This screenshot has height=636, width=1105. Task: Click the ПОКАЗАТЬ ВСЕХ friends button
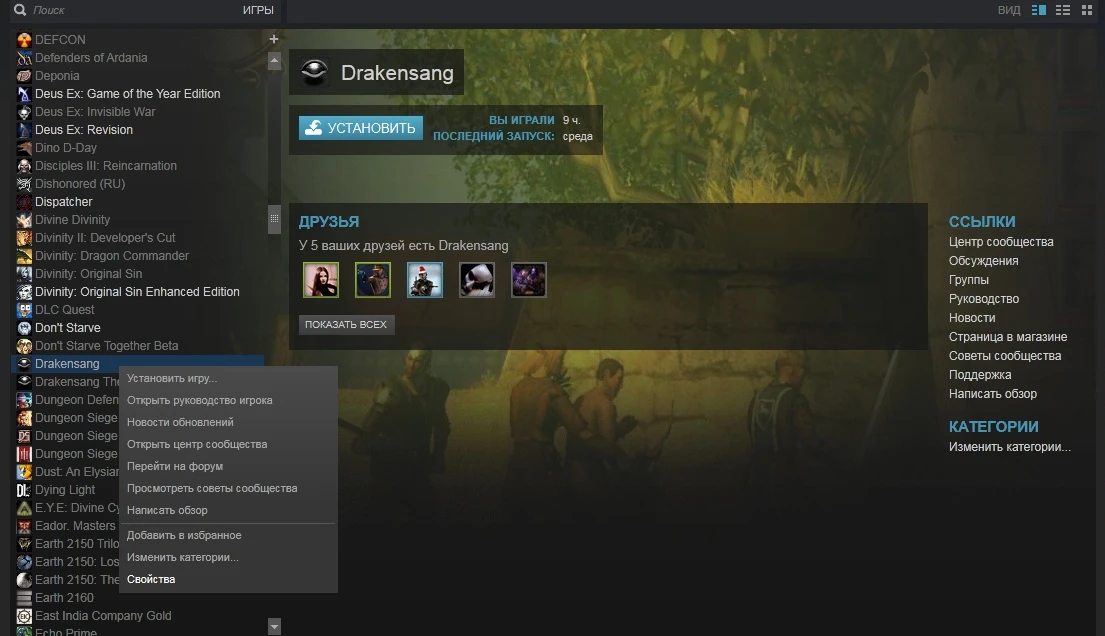346,324
